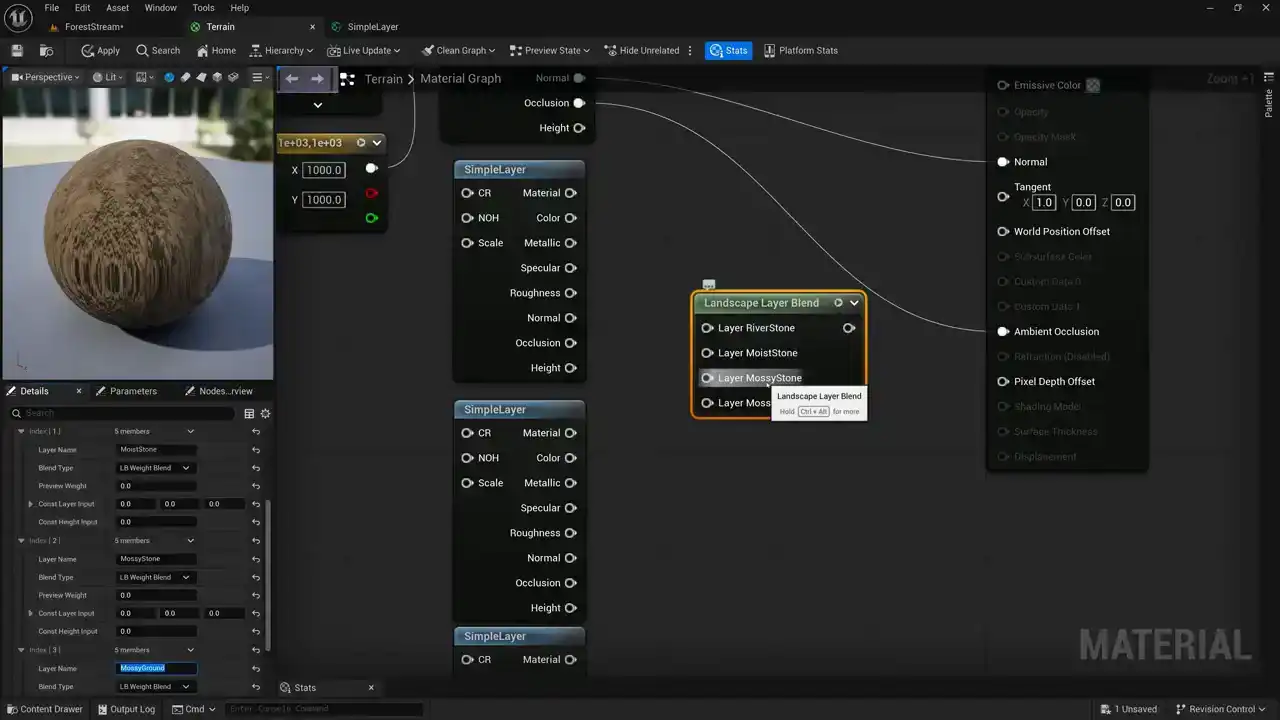Click the Browse to asset icon
This screenshot has height=720, width=1280.
pos(46,50)
